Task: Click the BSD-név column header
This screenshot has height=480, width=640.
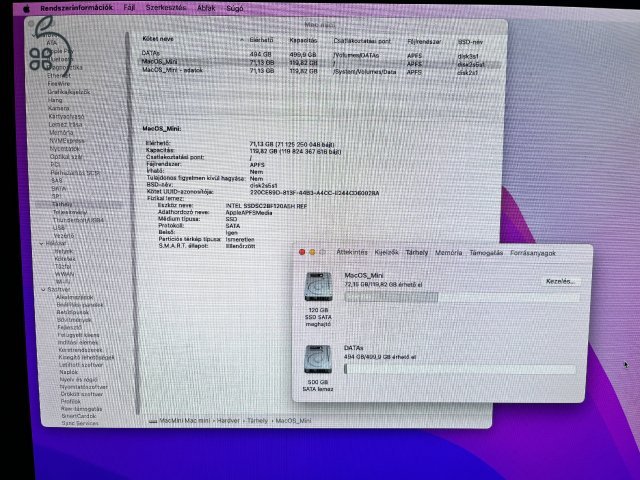Action: [x=470, y=42]
